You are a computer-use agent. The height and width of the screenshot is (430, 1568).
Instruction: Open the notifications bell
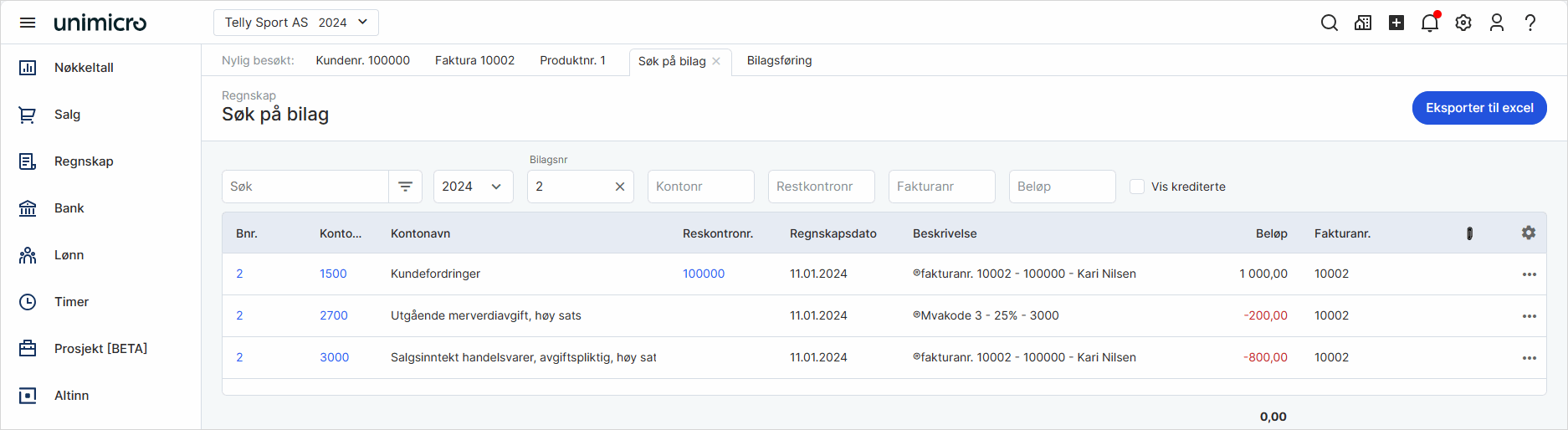[1429, 23]
